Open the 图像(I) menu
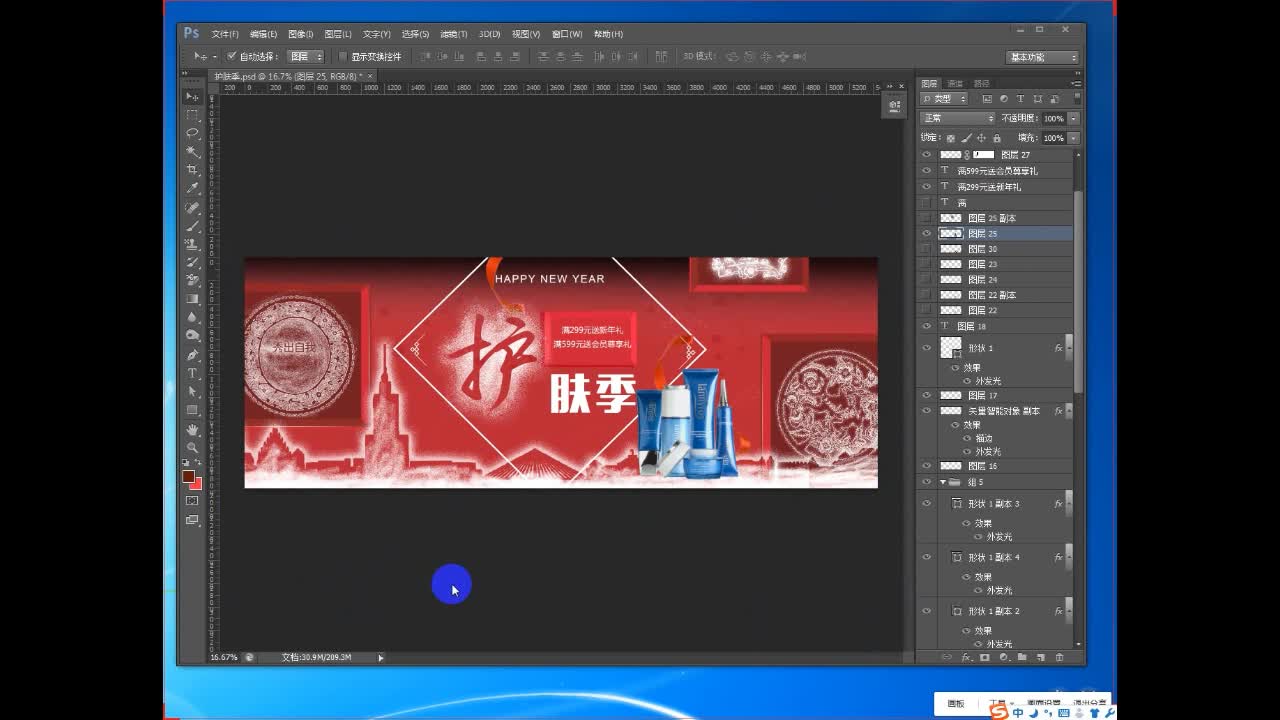This screenshot has height=720, width=1280. (300, 34)
